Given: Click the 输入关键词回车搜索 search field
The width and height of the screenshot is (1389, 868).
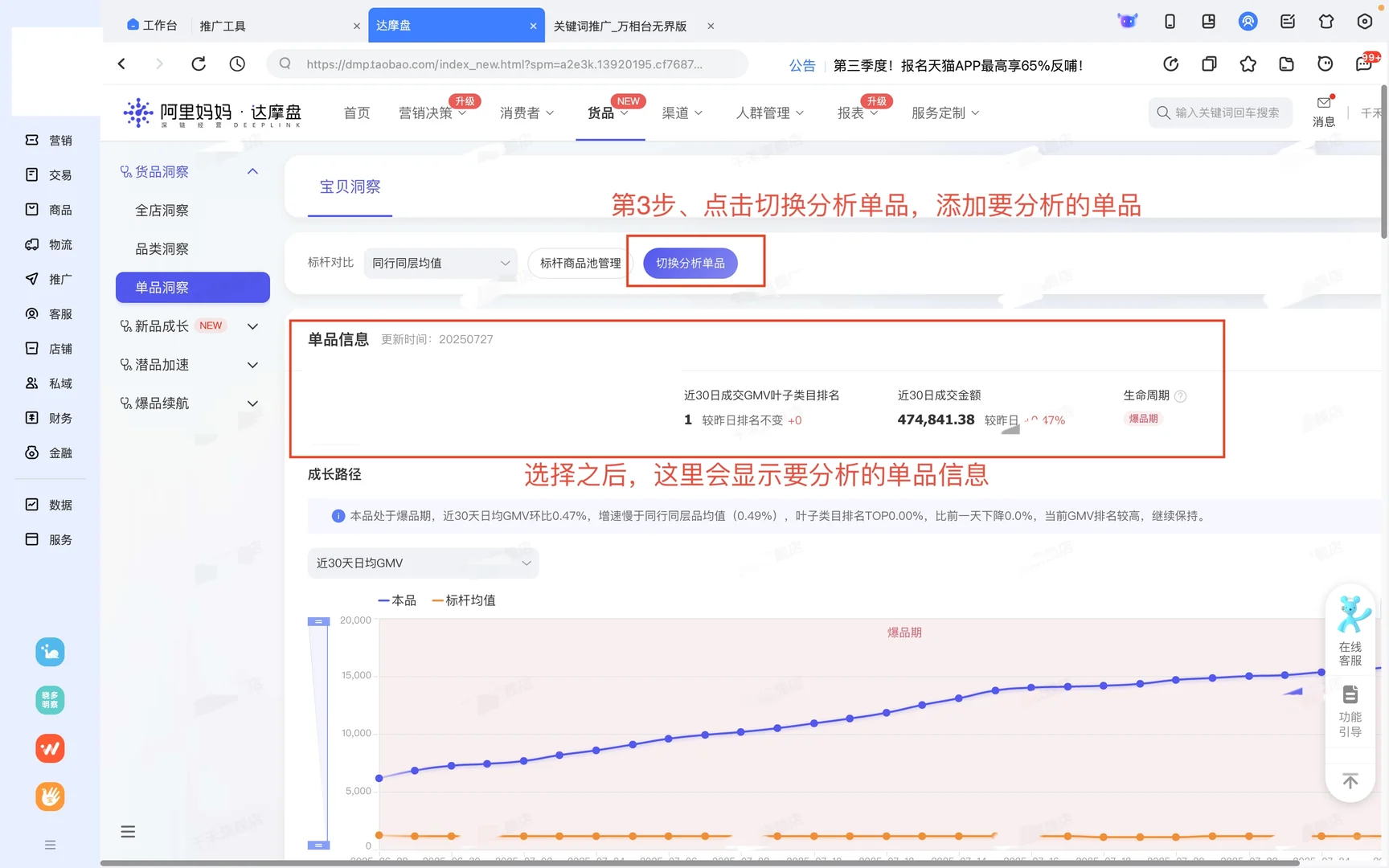Looking at the screenshot, I should pyautogui.click(x=1219, y=113).
